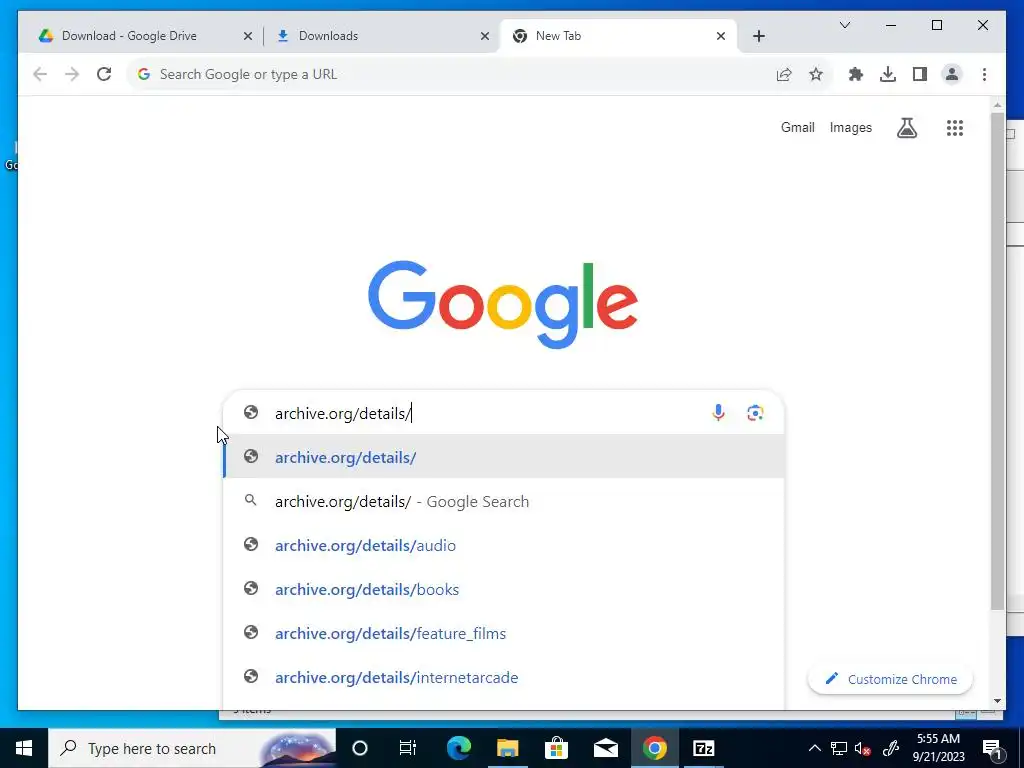Open Images link
Image resolution: width=1024 pixels, height=768 pixels.
click(x=850, y=127)
